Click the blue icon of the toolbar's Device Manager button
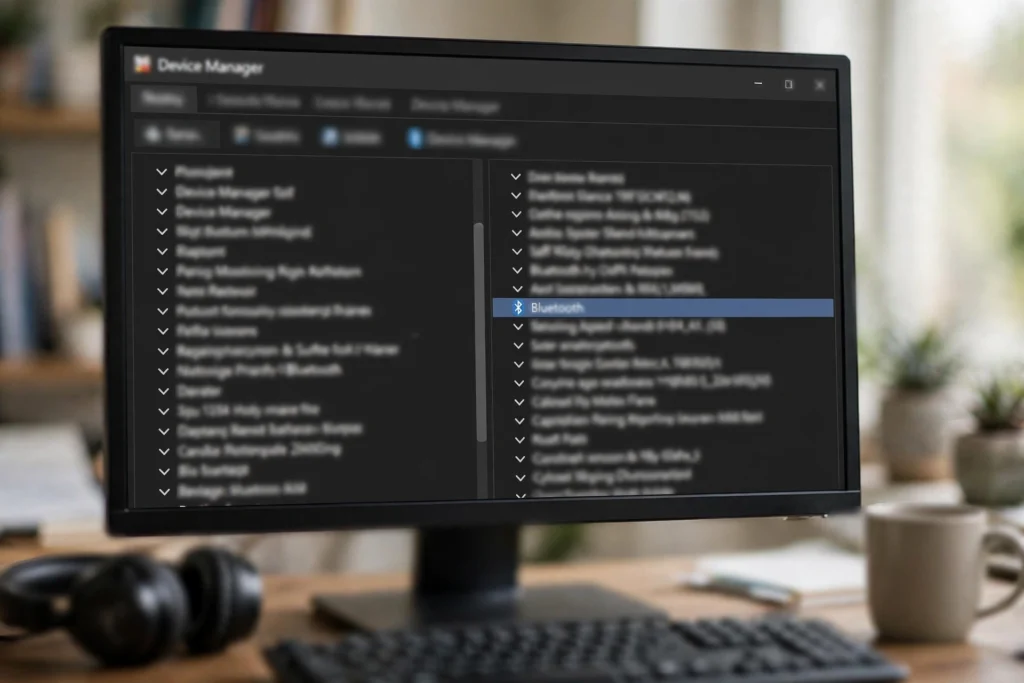The image size is (1024, 683). point(415,138)
